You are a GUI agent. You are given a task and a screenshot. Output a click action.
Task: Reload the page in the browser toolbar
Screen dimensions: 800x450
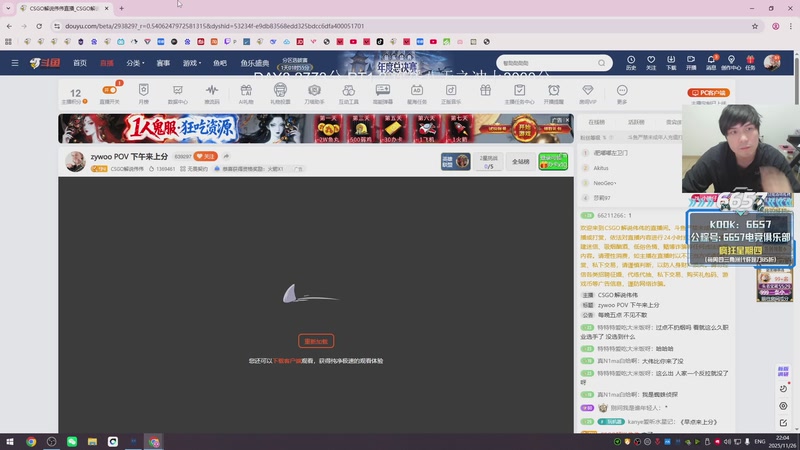point(39,26)
